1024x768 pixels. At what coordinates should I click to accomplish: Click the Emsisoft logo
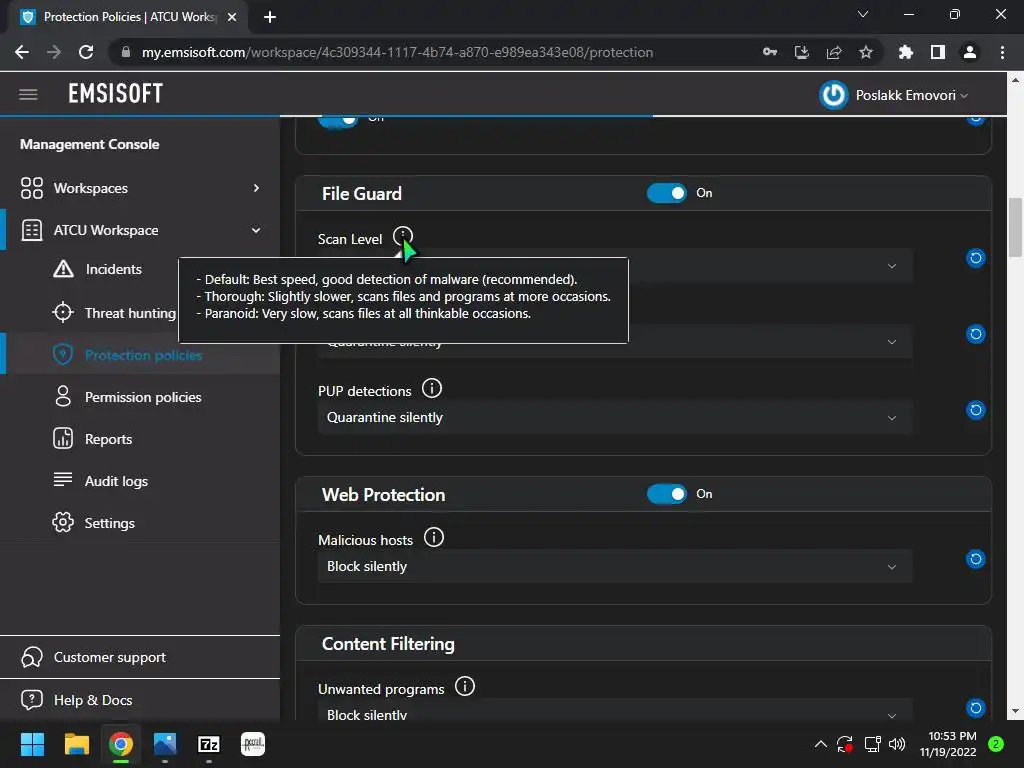(x=116, y=94)
